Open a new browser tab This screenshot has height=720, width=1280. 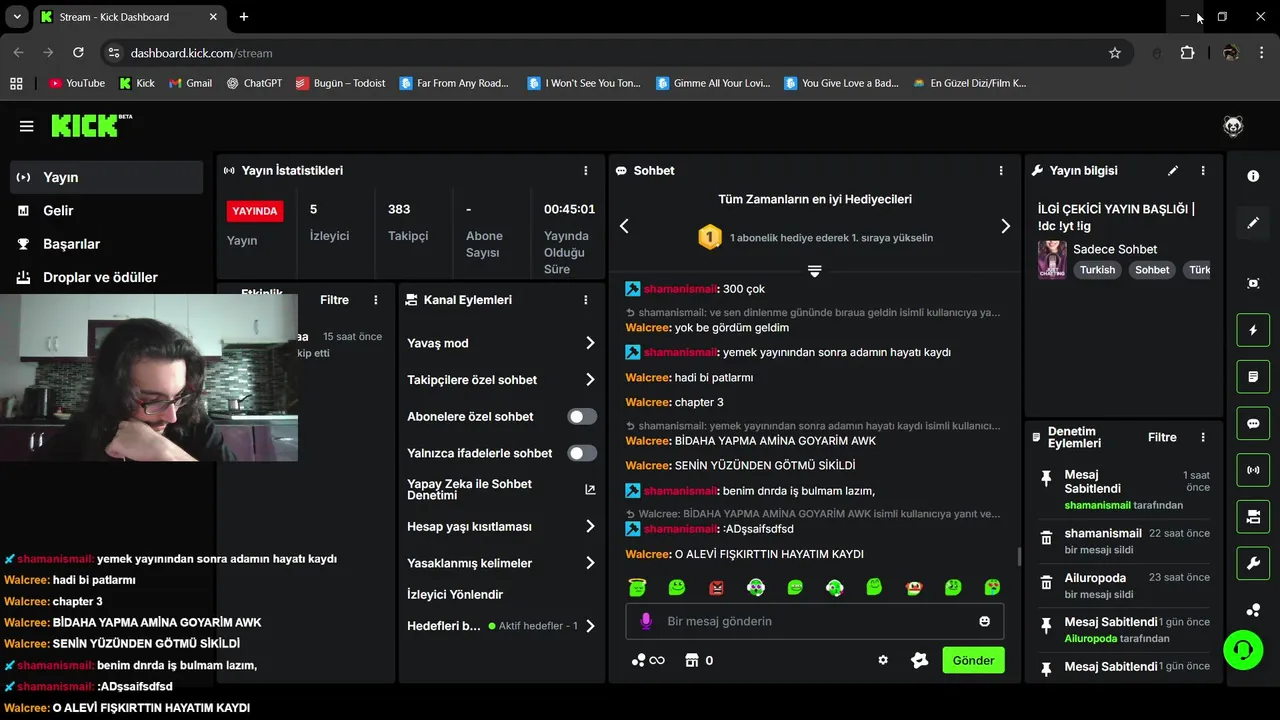coord(244,17)
